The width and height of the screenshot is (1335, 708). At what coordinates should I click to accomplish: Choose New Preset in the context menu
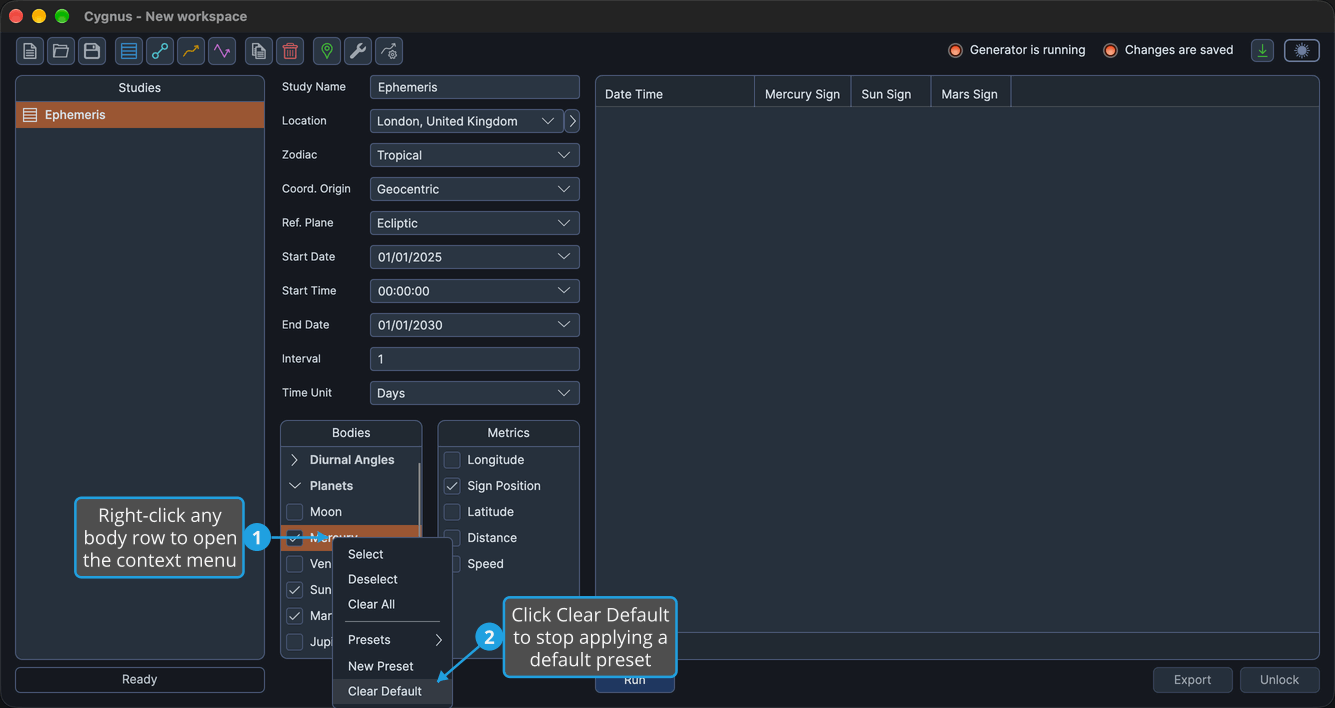tap(393, 666)
